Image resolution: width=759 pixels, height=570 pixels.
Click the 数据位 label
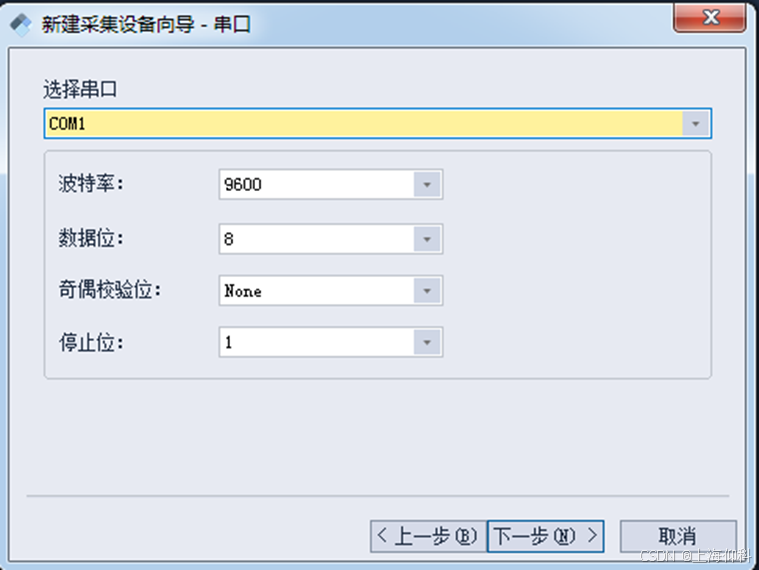(88, 239)
